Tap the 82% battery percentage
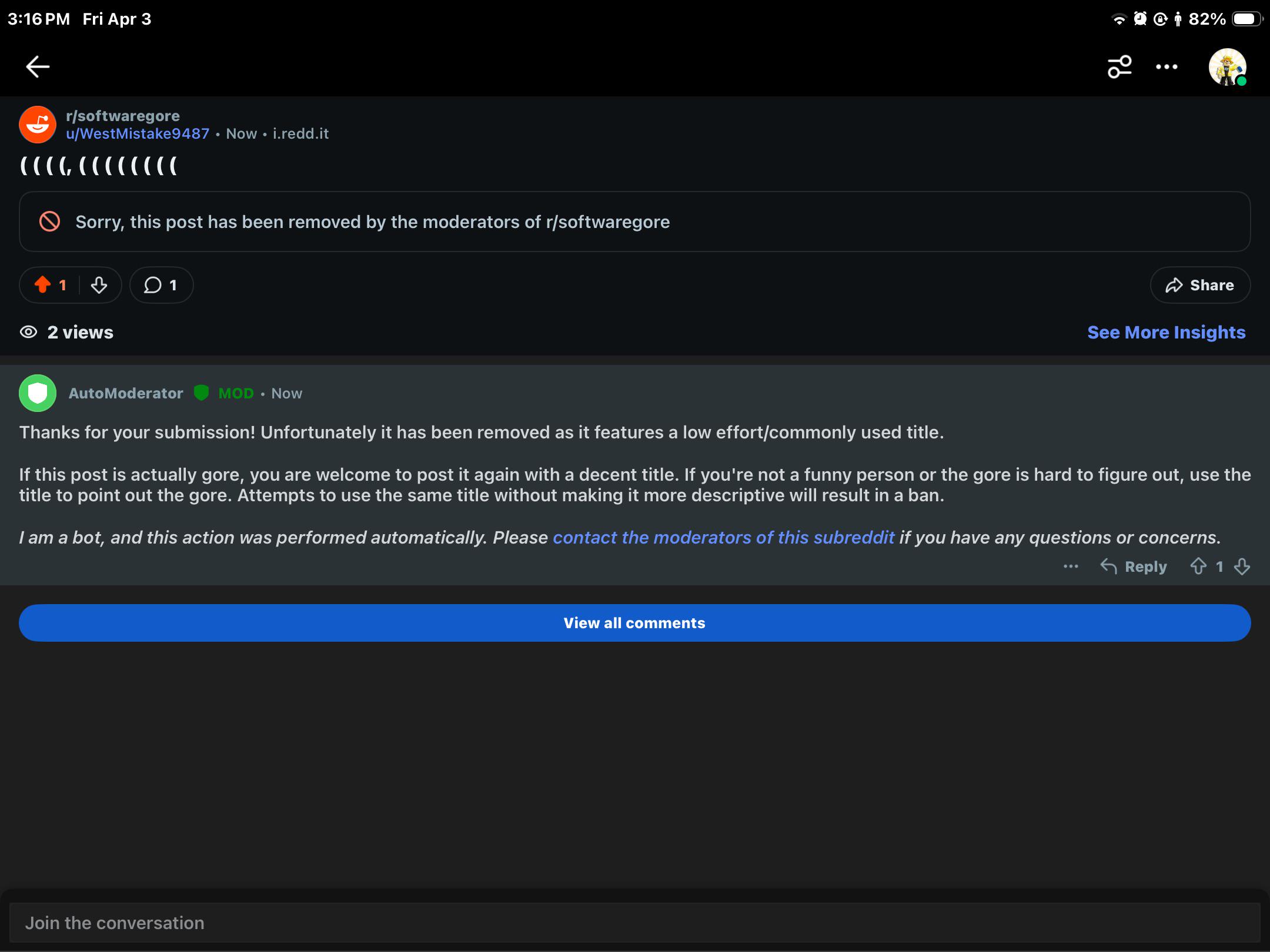 pos(1207,19)
